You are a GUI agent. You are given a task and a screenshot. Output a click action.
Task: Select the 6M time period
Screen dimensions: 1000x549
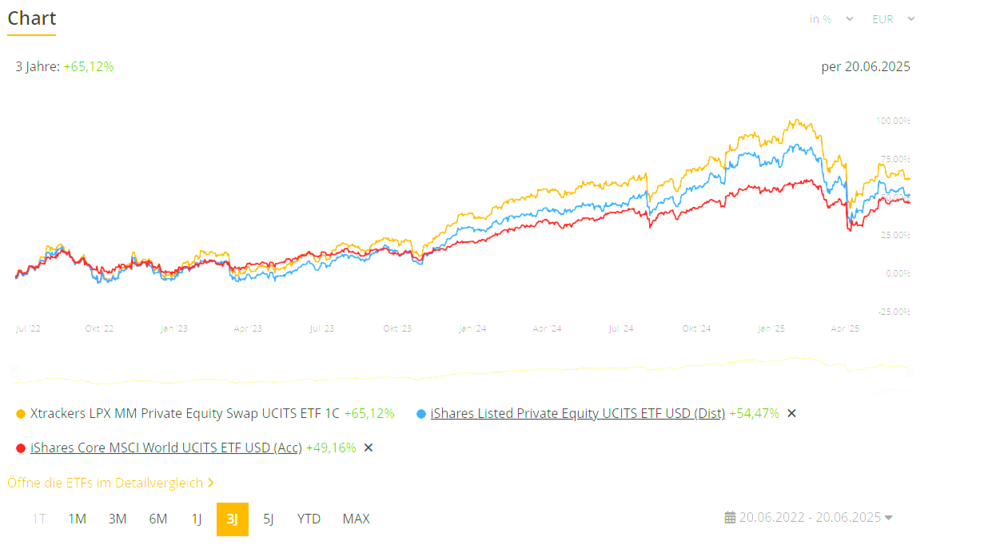click(x=158, y=519)
